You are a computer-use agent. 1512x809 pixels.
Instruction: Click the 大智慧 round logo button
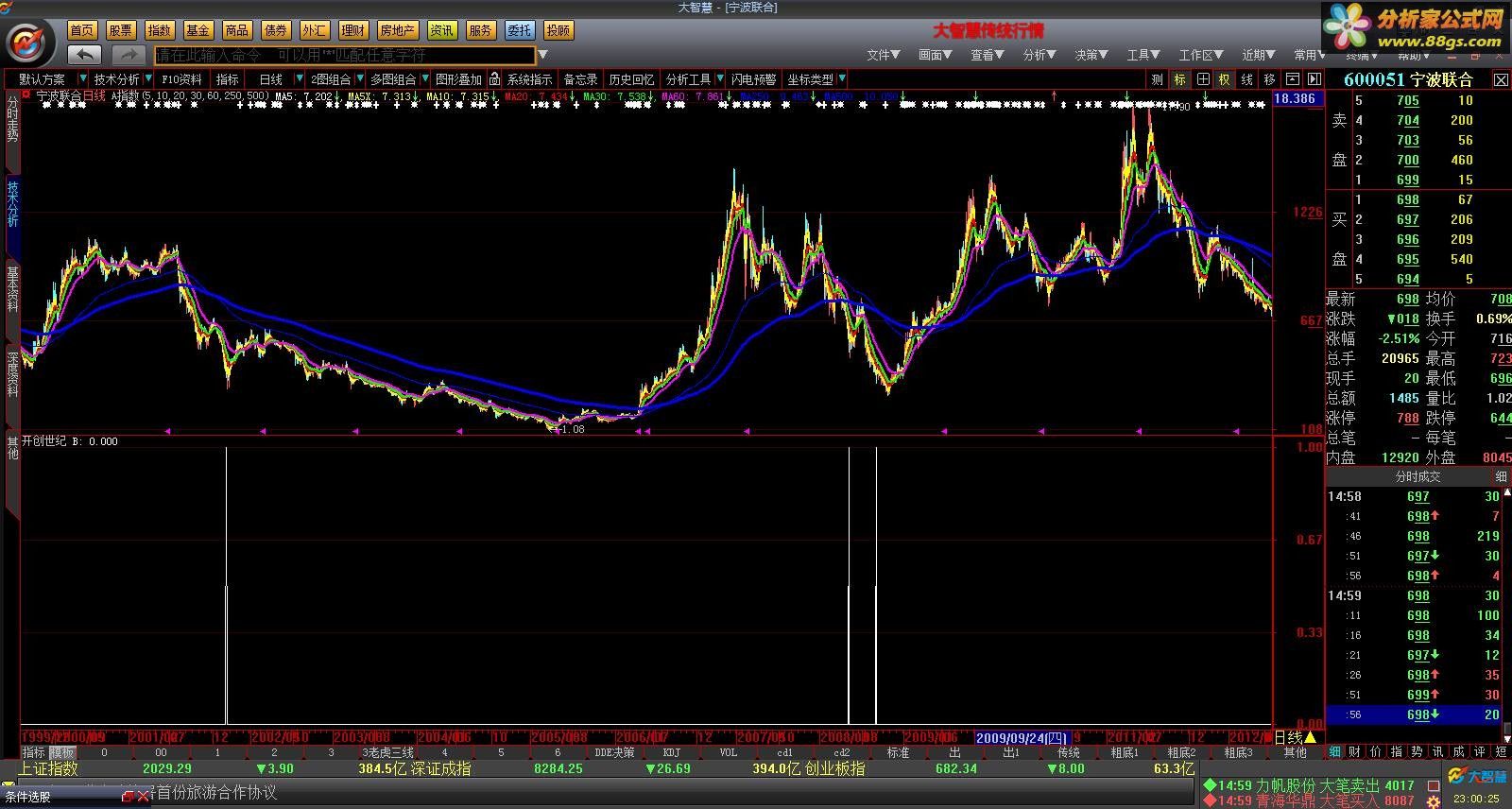coord(28,43)
